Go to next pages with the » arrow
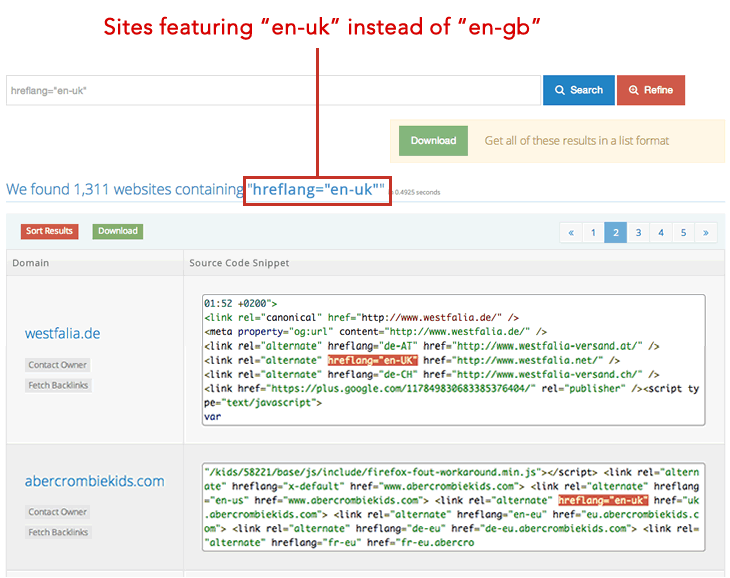The height and width of the screenshot is (578, 730). 706,232
